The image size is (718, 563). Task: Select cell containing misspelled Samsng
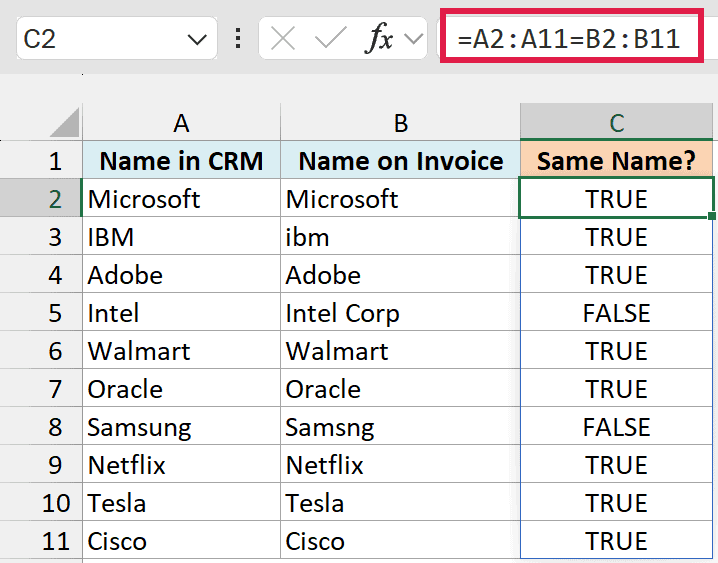pos(401,427)
